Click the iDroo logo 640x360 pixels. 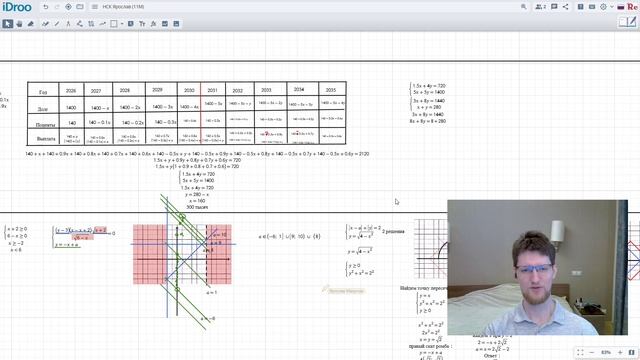pos(17,7)
